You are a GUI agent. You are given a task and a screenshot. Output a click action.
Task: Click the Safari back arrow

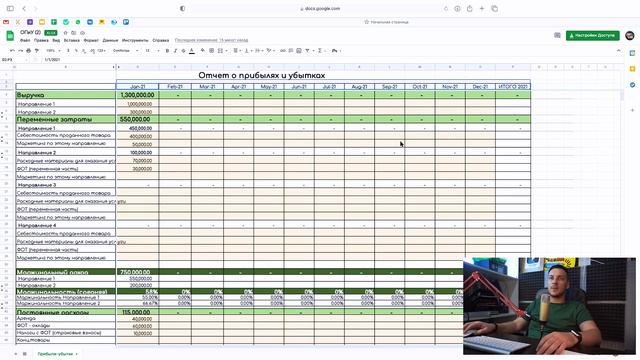tap(24, 9)
